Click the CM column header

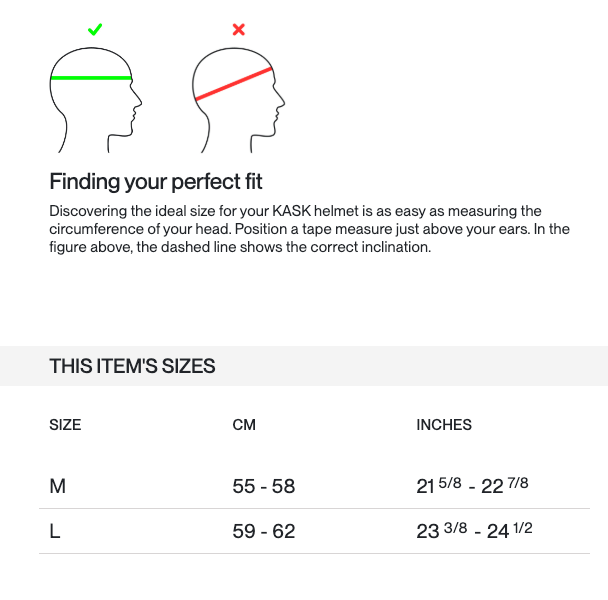[244, 425]
